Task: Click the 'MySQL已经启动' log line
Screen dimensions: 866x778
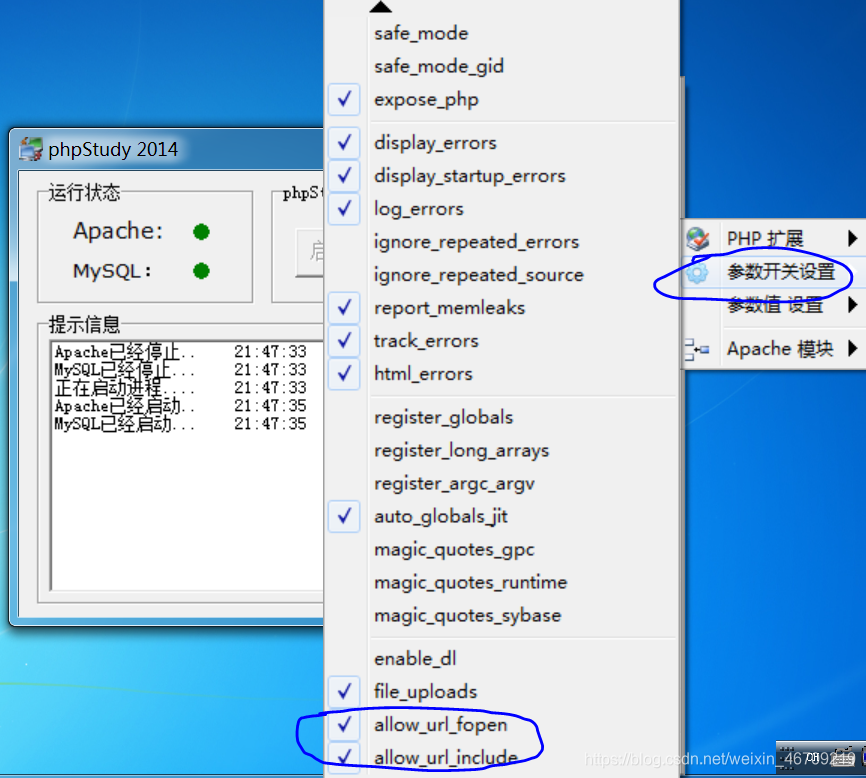Action: tap(180, 424)
